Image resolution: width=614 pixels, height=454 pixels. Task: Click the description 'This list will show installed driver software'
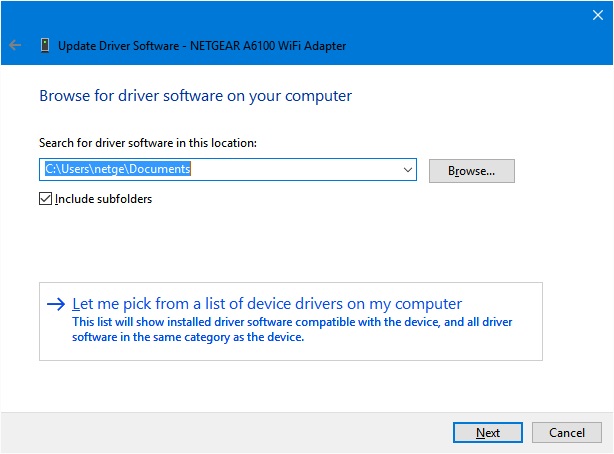point(292,329)
